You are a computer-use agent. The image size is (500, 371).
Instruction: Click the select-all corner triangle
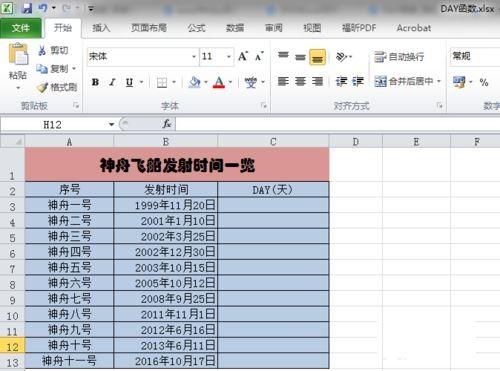pos(13,141)
